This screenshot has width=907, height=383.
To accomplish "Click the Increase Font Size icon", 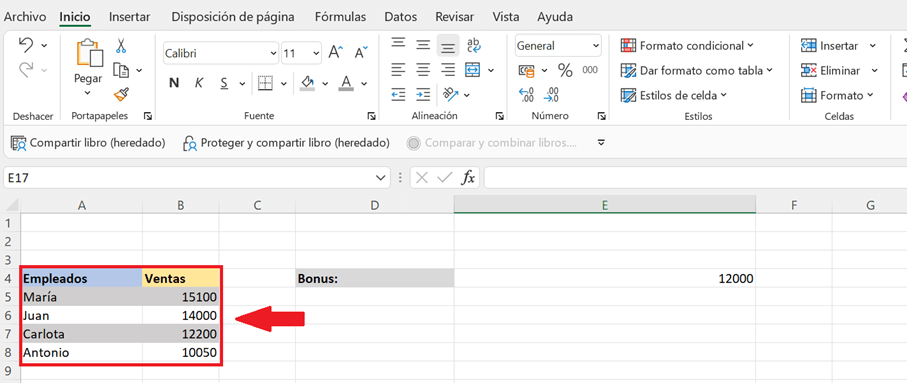I will coord(335,53).
